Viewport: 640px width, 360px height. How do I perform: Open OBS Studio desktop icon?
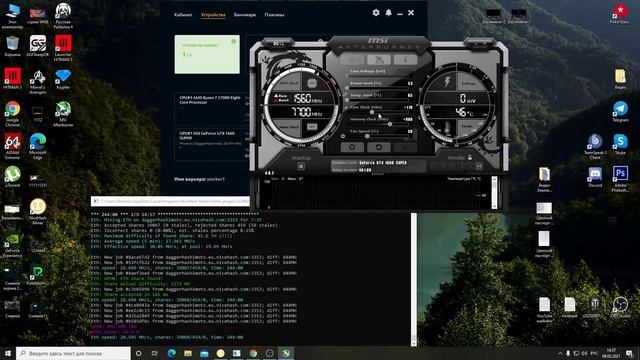(x=620, y=307)
